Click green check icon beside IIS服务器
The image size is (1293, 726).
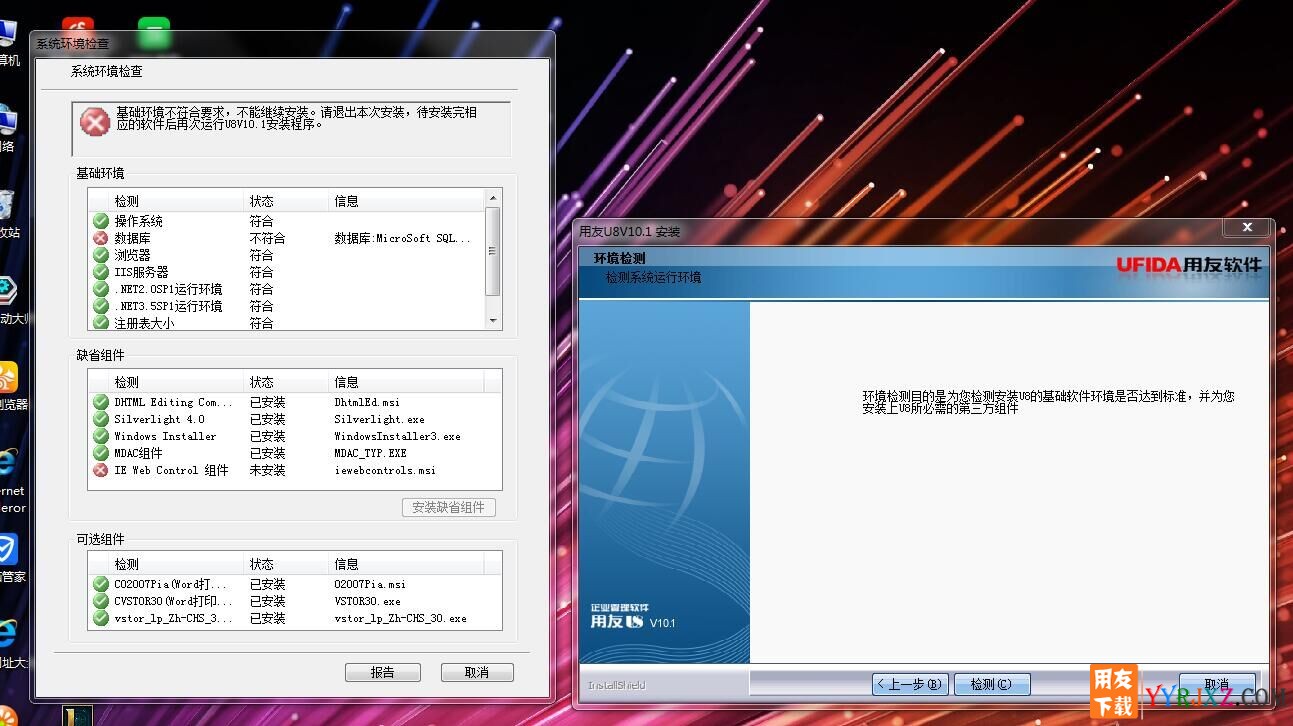coord(101,272)
